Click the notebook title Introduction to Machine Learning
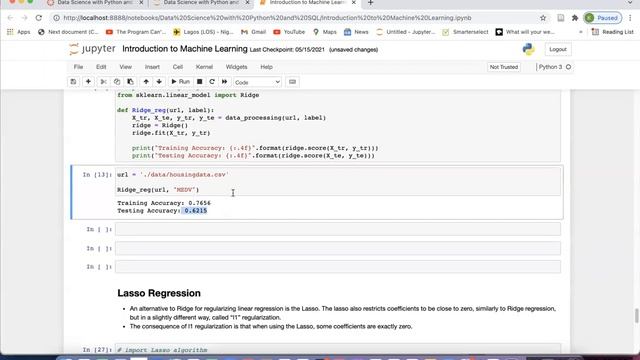The image size is (640, 360). pyautogui.click(x=185, y=49)
